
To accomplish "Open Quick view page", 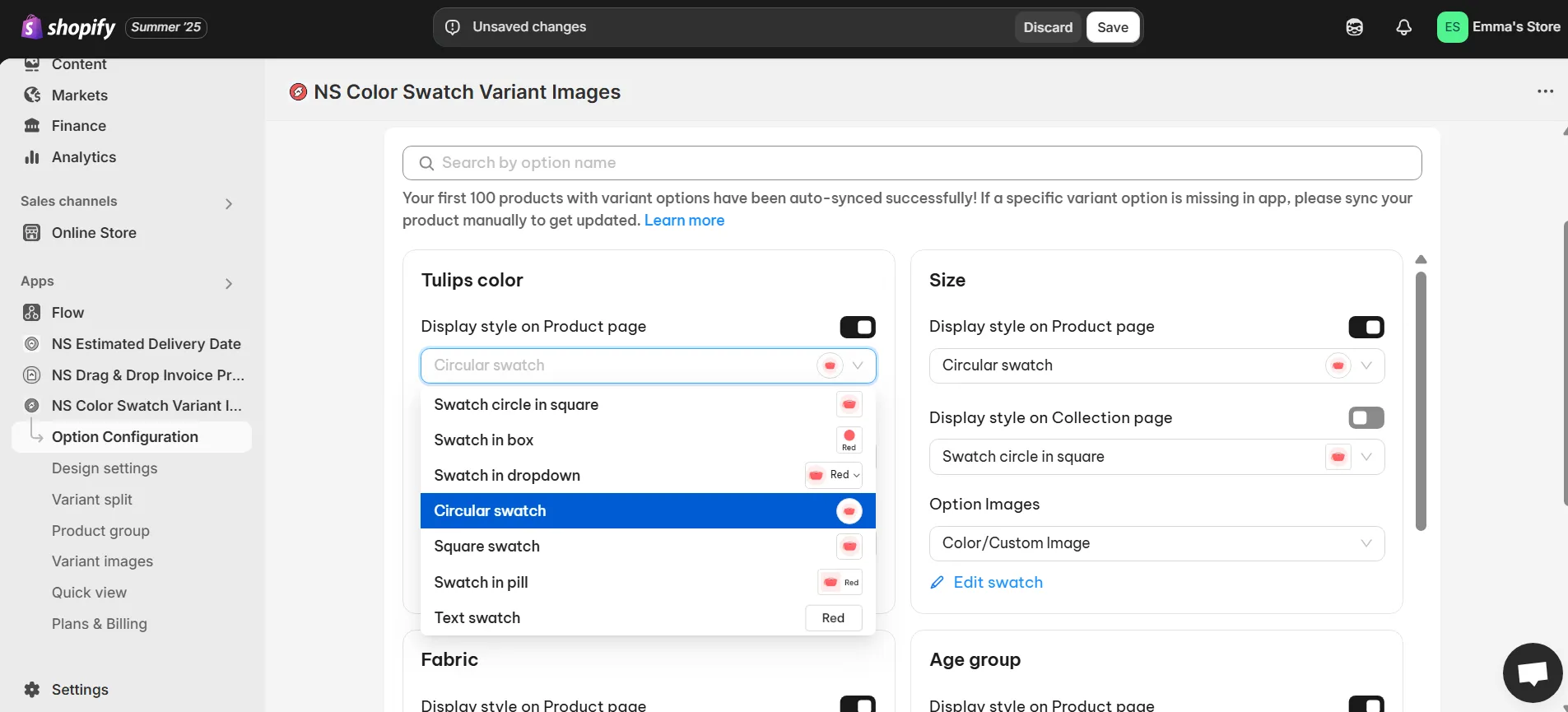I will pyautogui.click(x=89, y=593).
